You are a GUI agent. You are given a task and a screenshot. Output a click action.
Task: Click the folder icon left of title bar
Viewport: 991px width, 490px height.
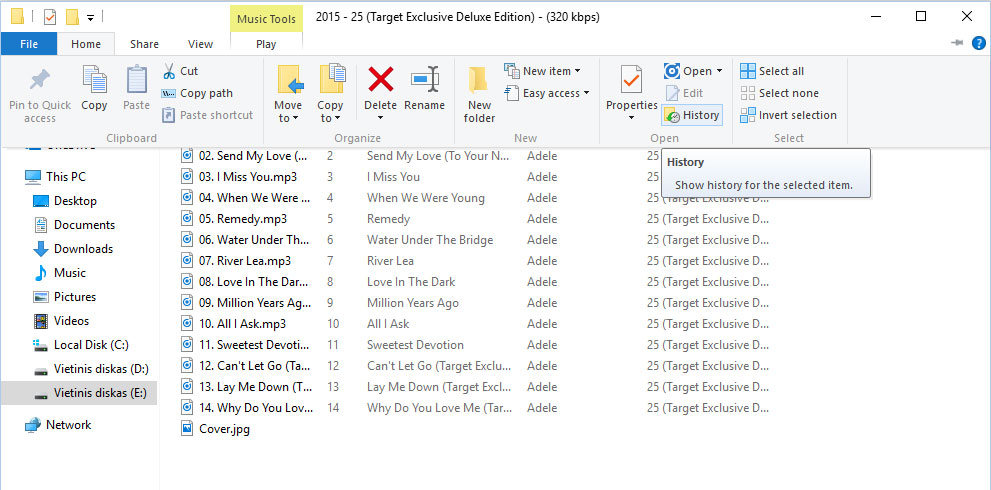pyautogui.click(x=18, y=16)
